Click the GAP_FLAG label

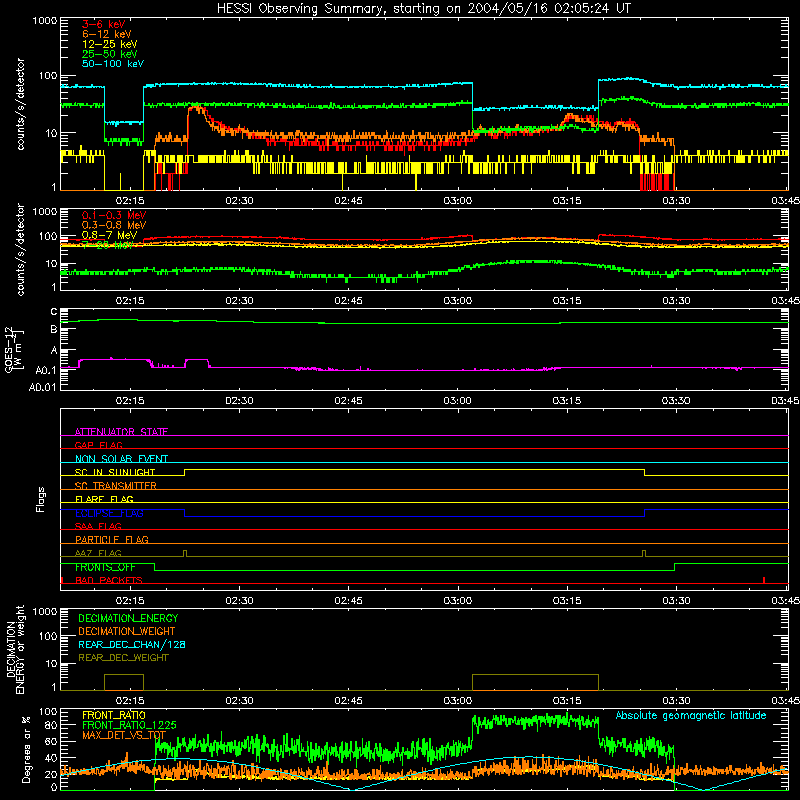pyautogui.click(x=98, y=445)
